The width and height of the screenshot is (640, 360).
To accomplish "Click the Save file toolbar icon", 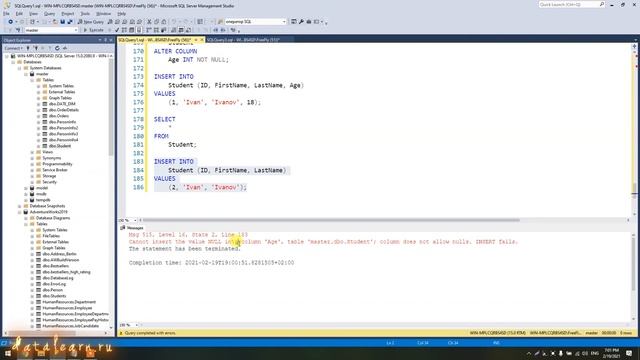I will pos(62,22).
